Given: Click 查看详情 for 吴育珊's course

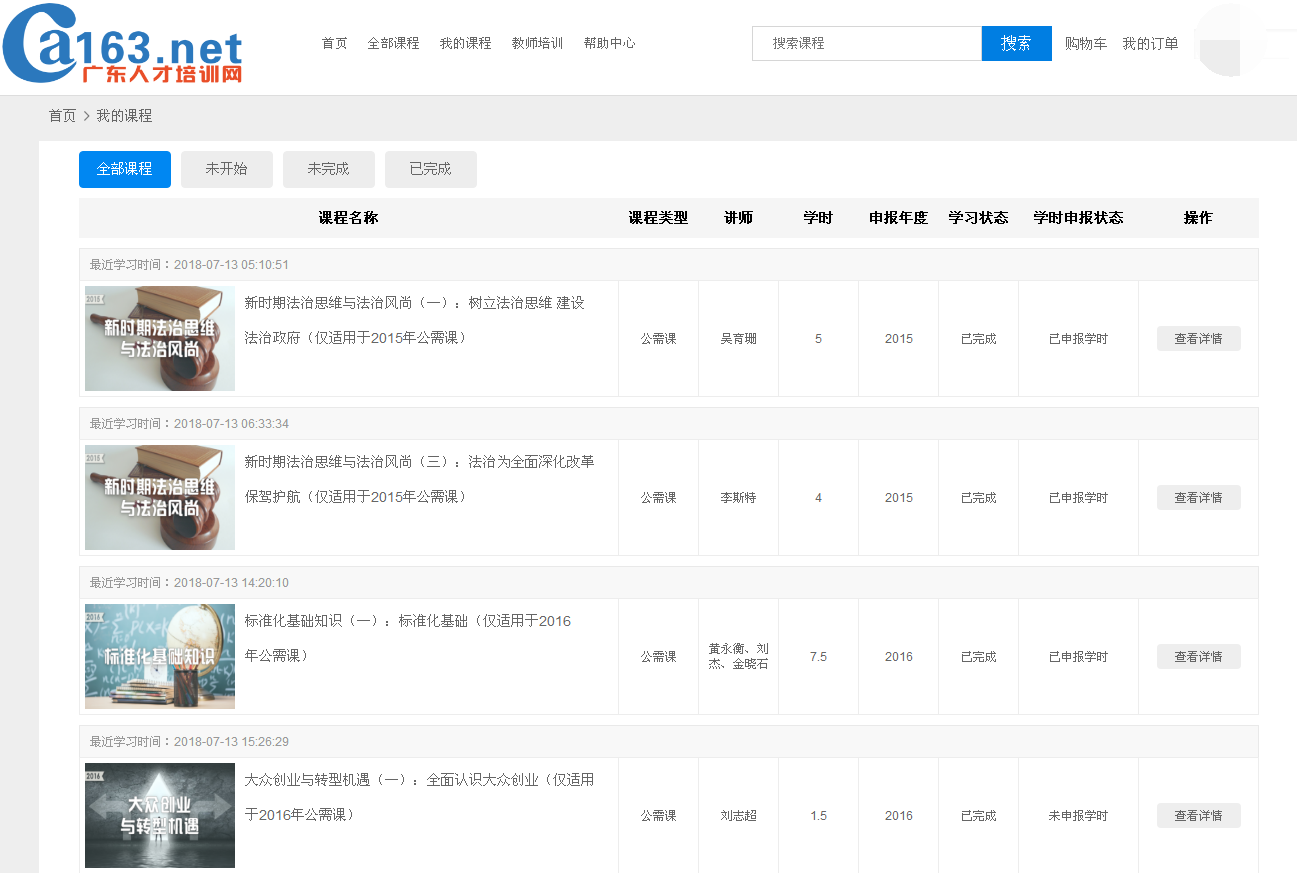Looking at the screenshot, I should click(x=1198, y=339).
